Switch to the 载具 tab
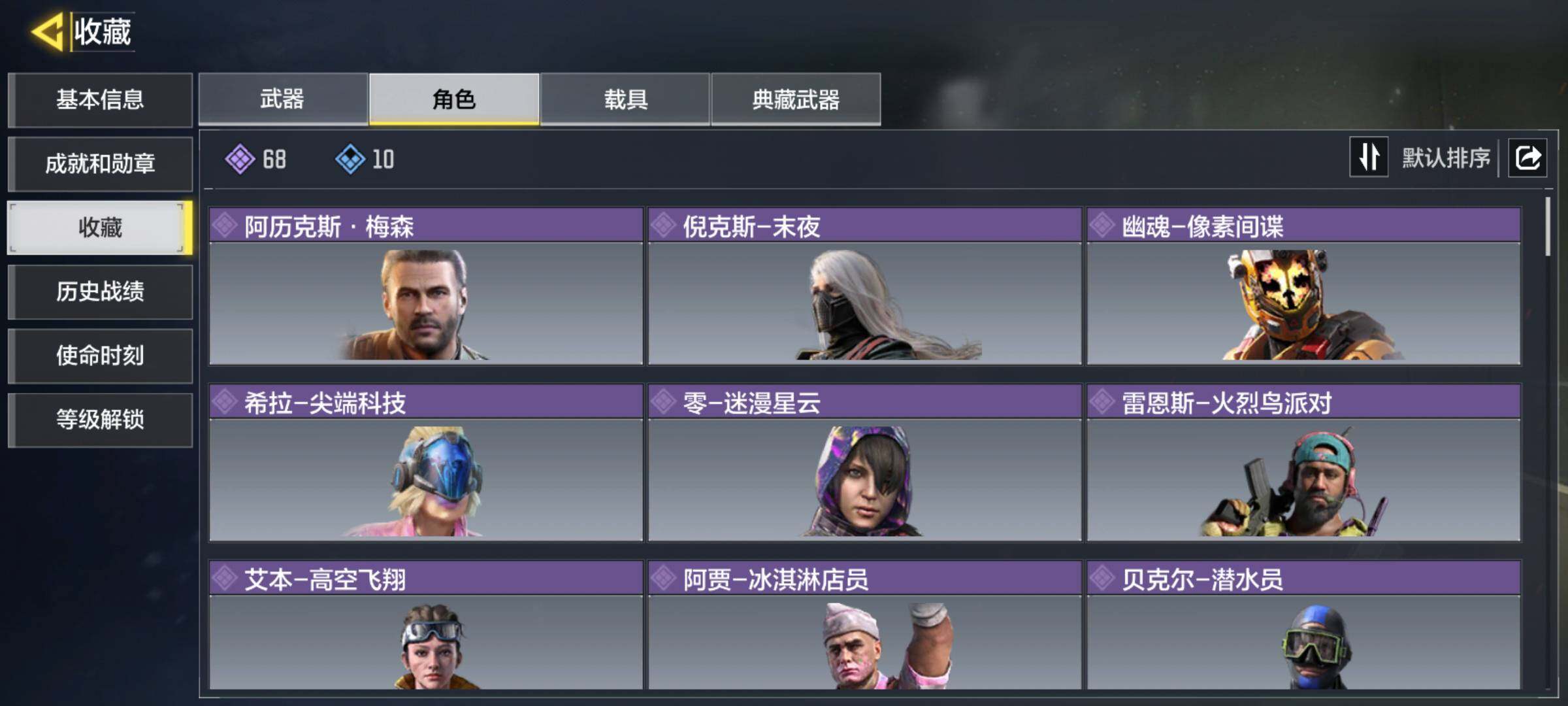This screenshot has width=1568, height=706. [x=625, y=99]
